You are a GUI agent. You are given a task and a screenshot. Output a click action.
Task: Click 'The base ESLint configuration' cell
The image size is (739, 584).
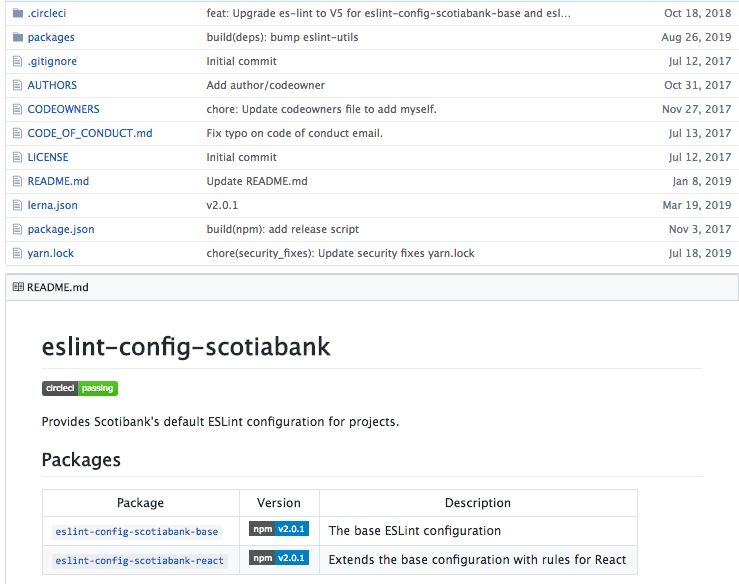415,531
